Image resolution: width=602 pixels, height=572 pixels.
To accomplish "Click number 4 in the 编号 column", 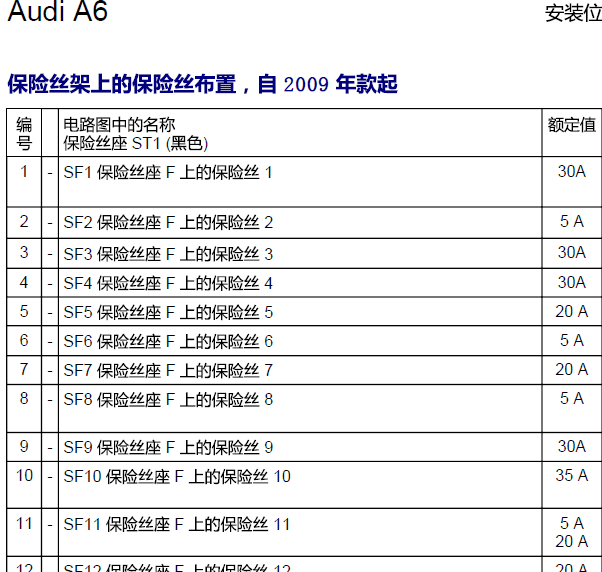I will point(24,283).
